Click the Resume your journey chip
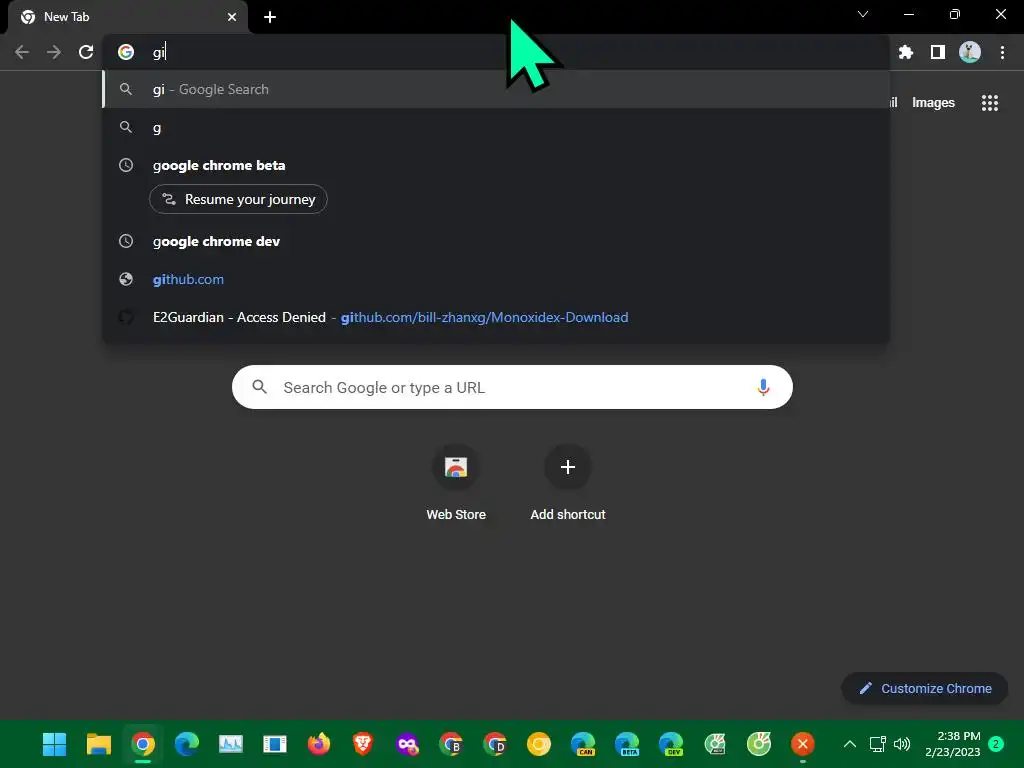 pos(238,199)
